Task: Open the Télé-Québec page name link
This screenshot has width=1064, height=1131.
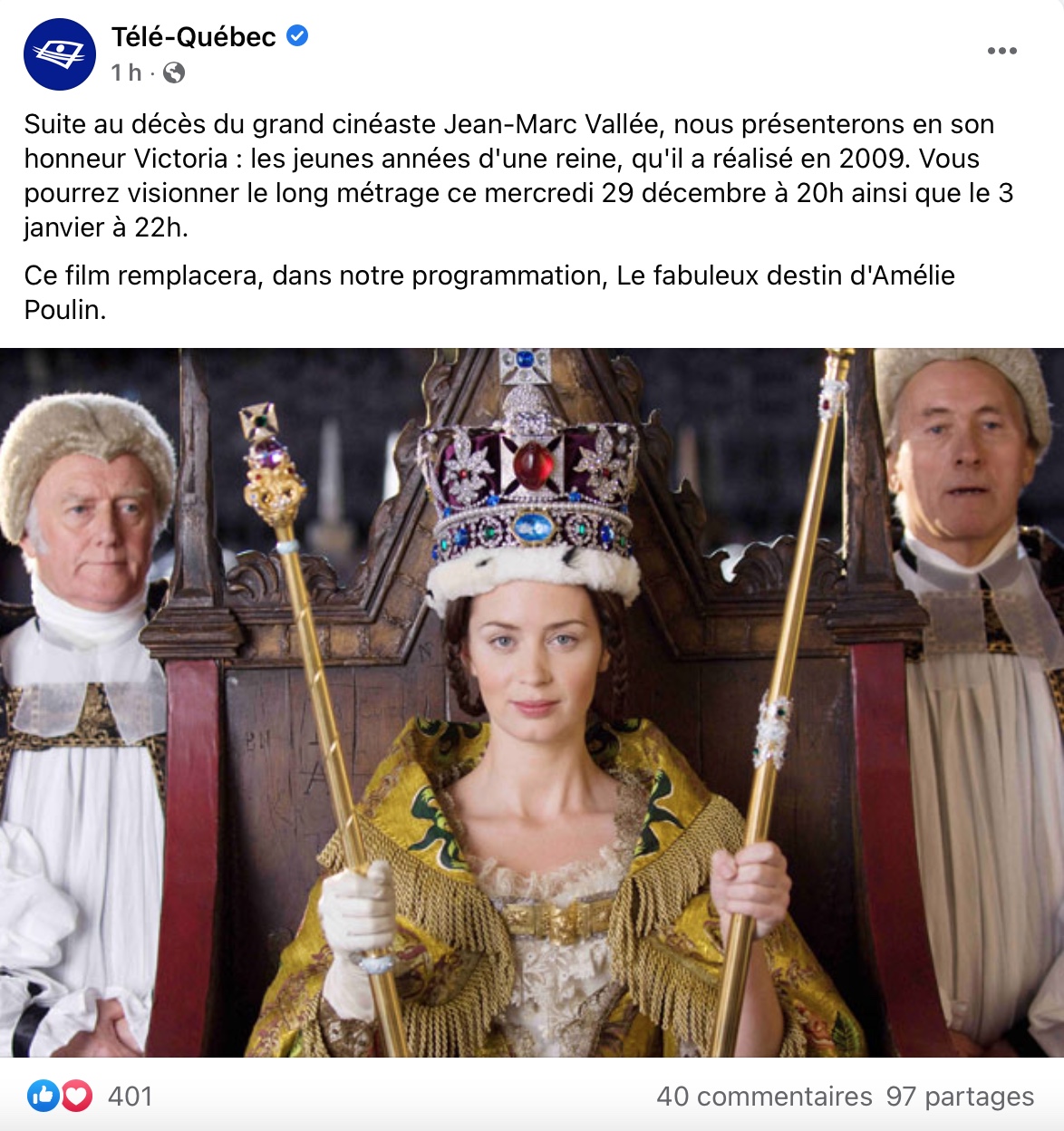Action: [x=193, y=37]
